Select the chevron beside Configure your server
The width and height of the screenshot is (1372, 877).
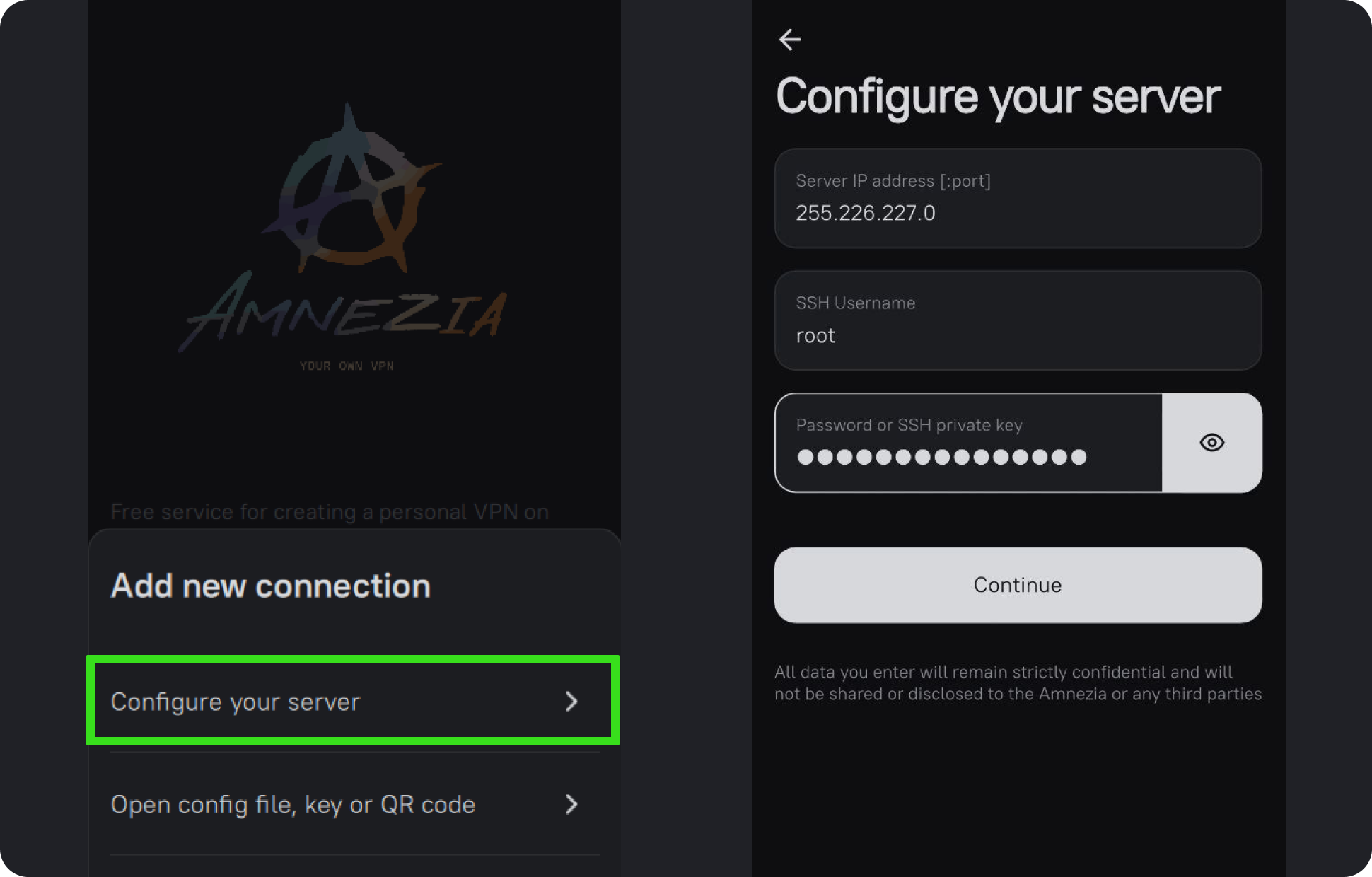point(571,702)
